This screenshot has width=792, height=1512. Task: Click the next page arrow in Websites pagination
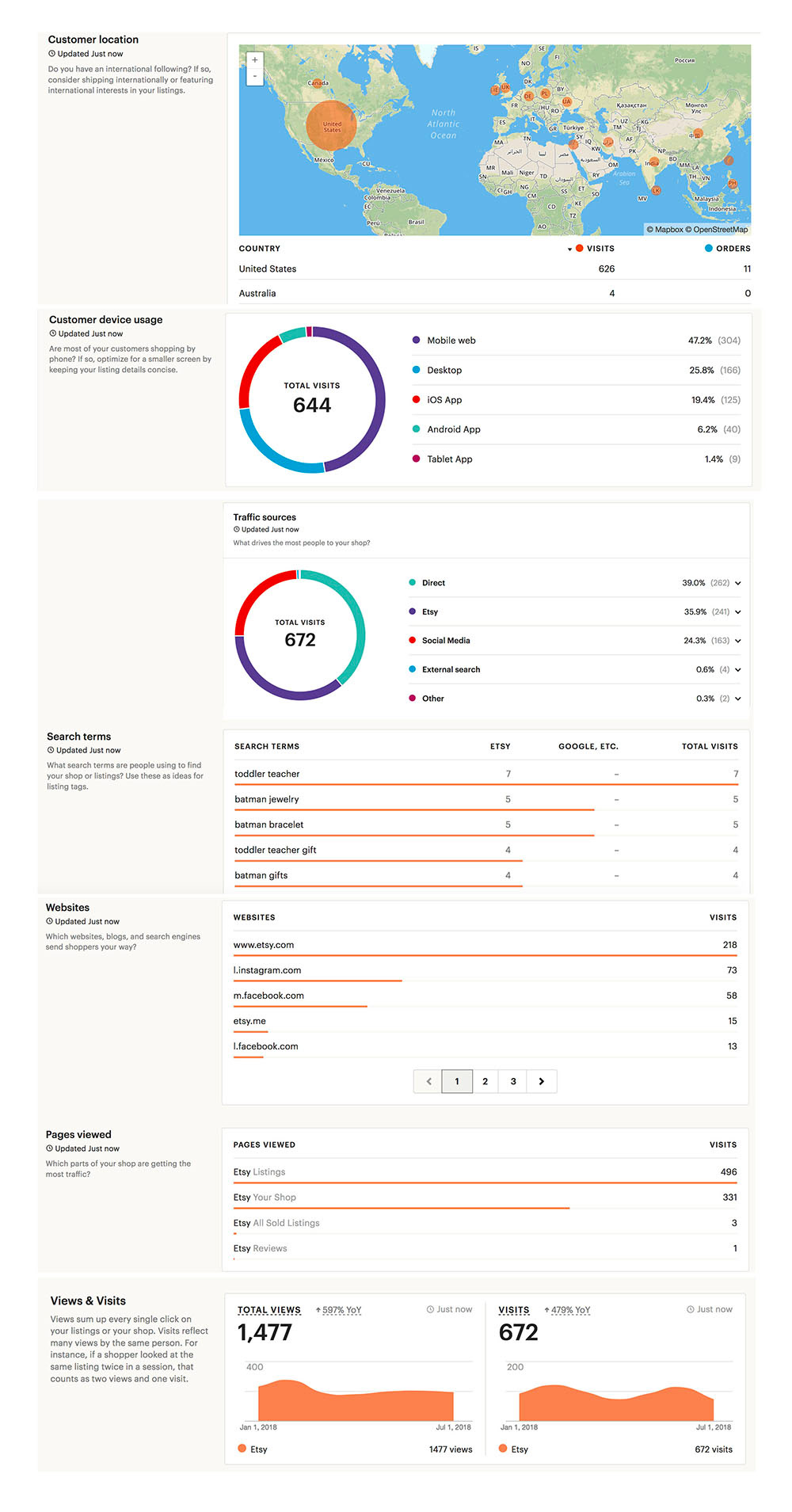(x=542, y=1081)
